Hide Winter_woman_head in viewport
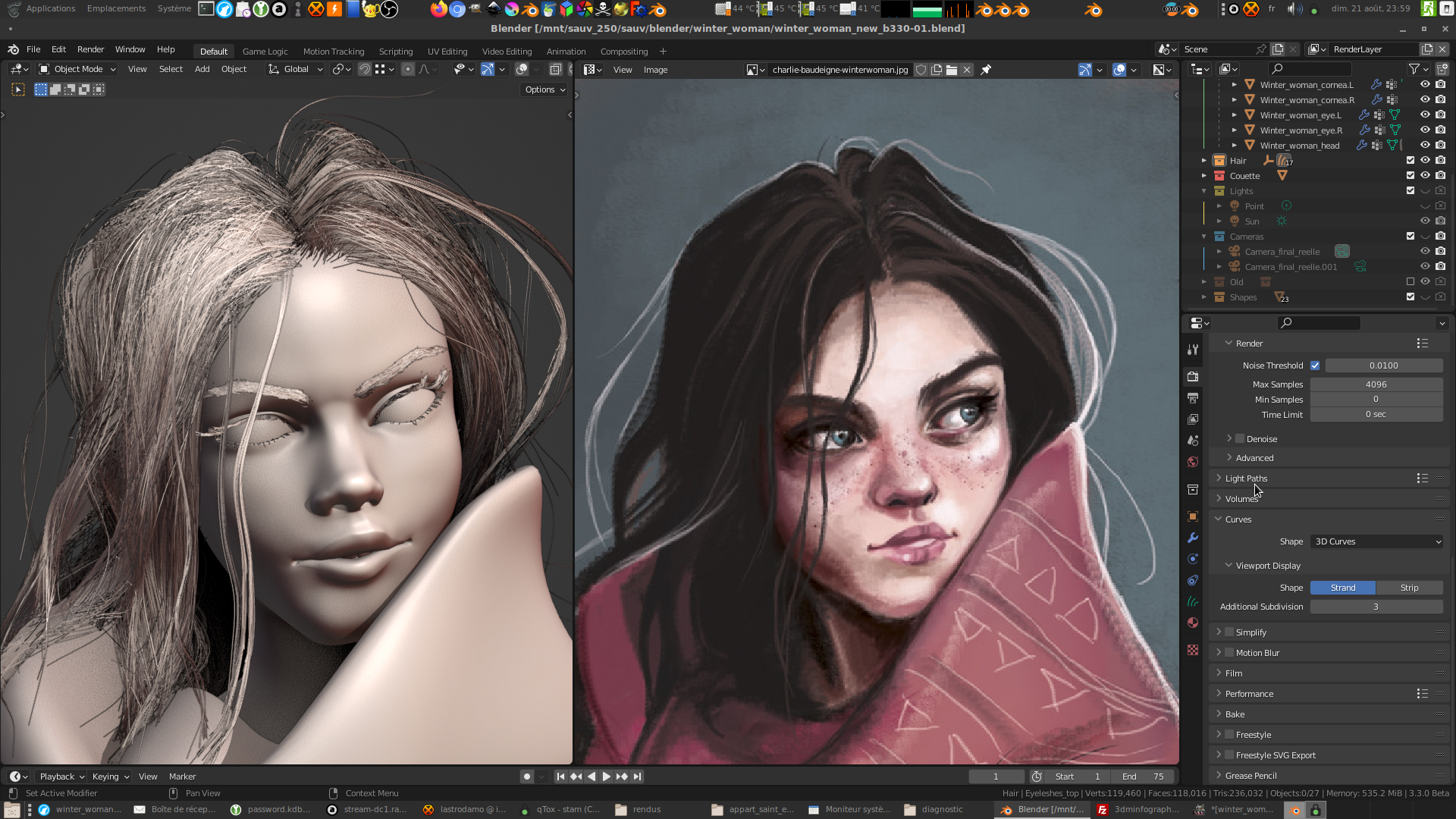Screen dimensions: 1456x819 tap(1425, 146)
